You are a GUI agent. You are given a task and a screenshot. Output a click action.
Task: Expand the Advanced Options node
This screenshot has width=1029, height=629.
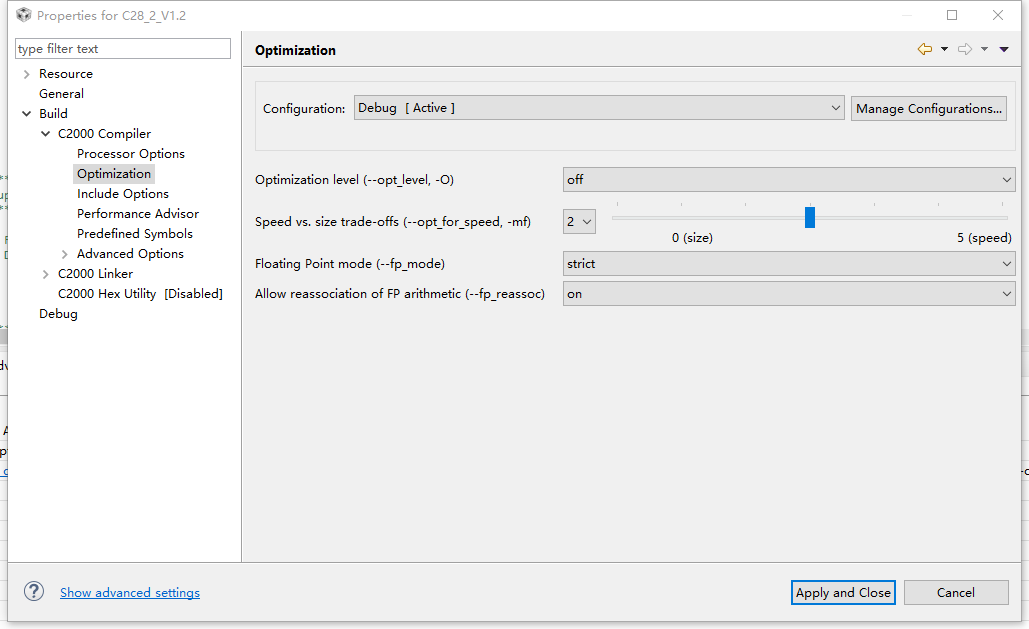tap(65, 254)
